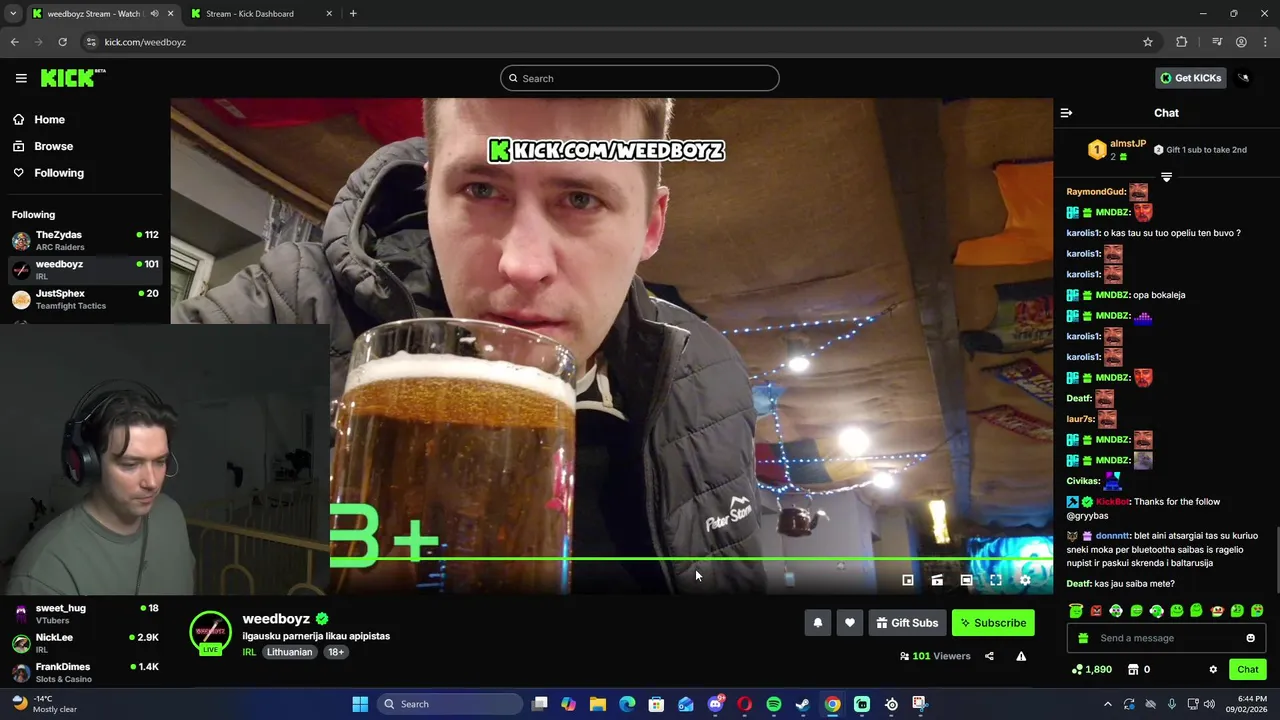Click the 18+ tag

coord(336,652)
